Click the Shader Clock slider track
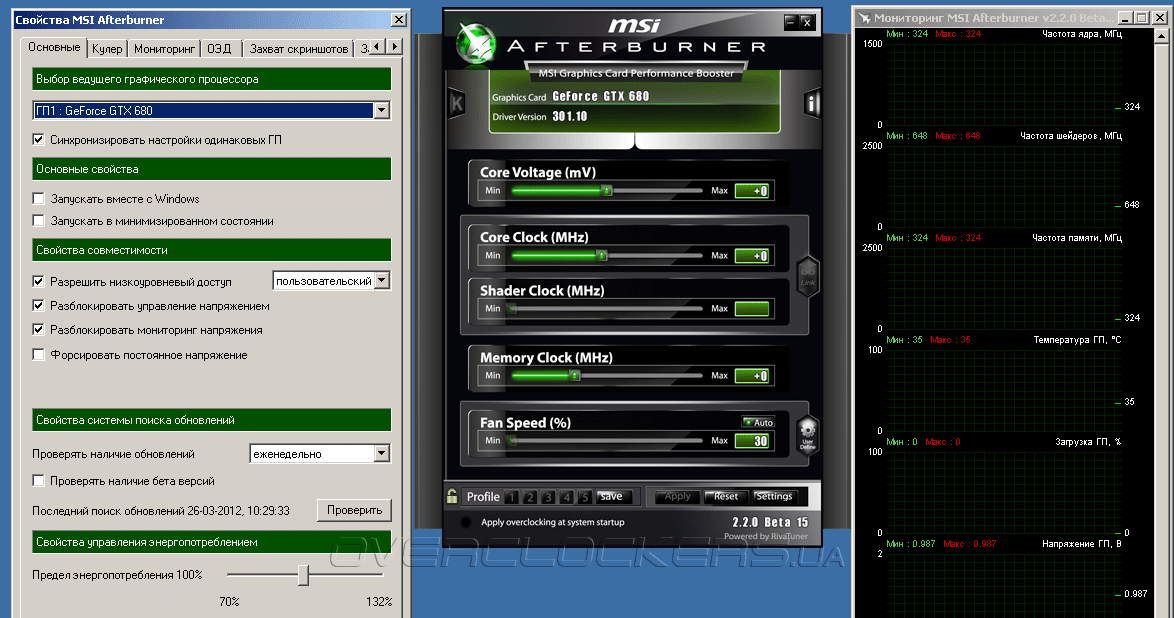This screenshot has height=618, width=1174. pyautogui.click(x=607, y=309)
